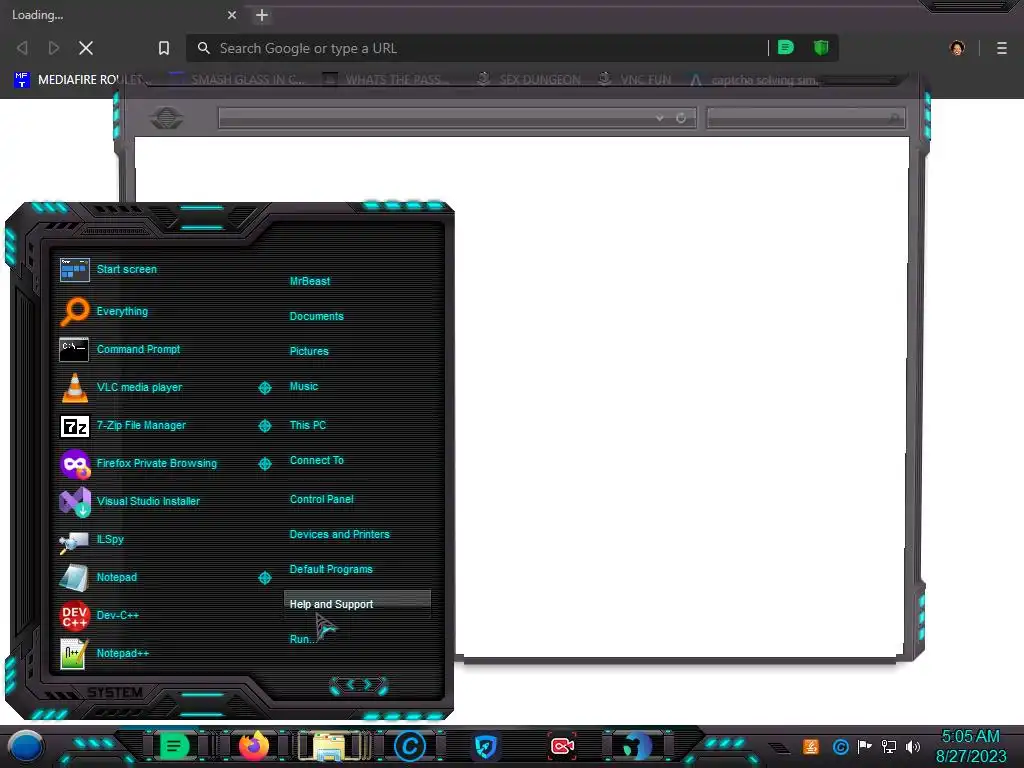The height and width of the screenshot is (768, 1024).
Task: Open the taskbar clock and date
Action: [x=971, y=746]
